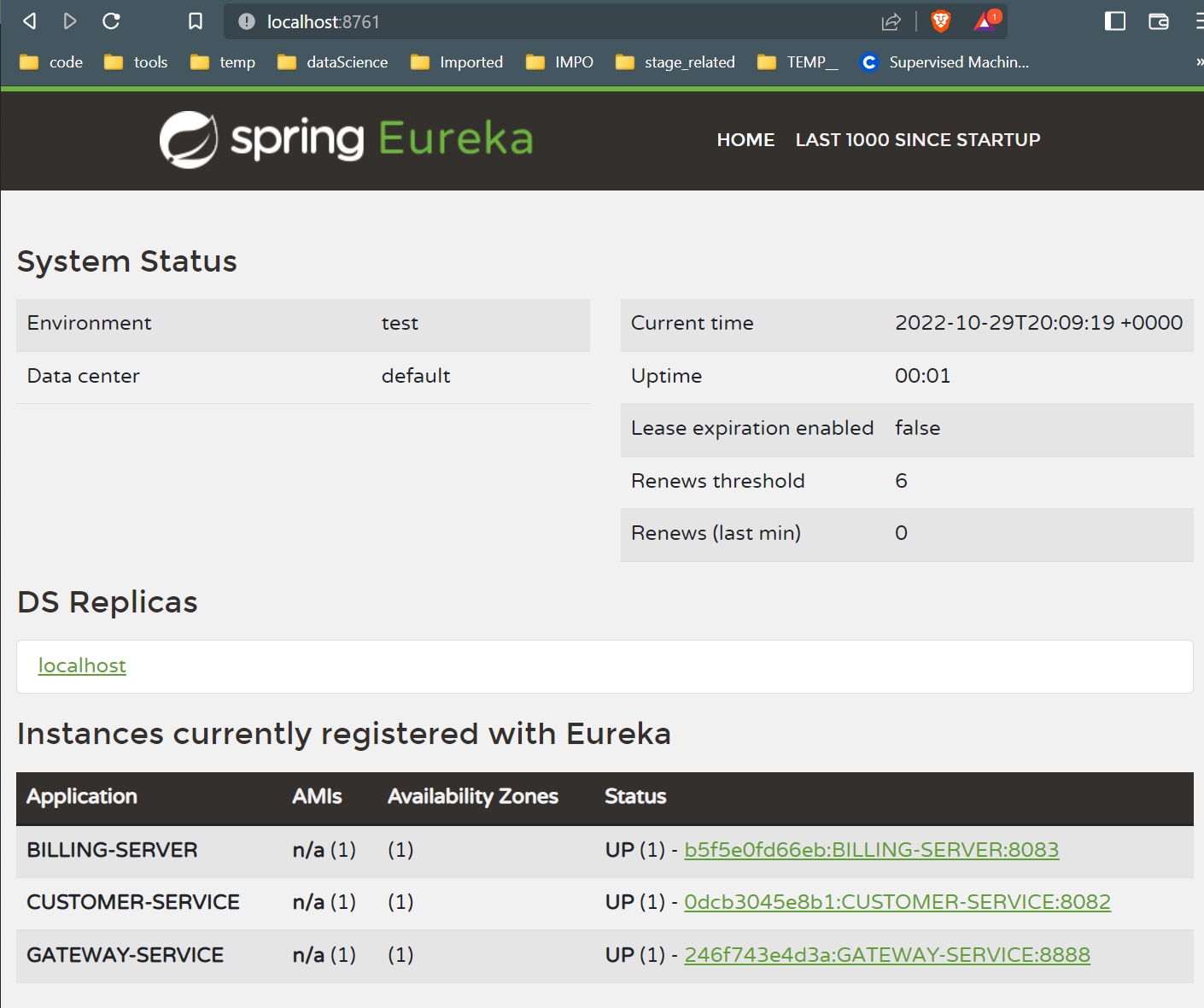Toggle the browser sidebar panel icon

1115,21
